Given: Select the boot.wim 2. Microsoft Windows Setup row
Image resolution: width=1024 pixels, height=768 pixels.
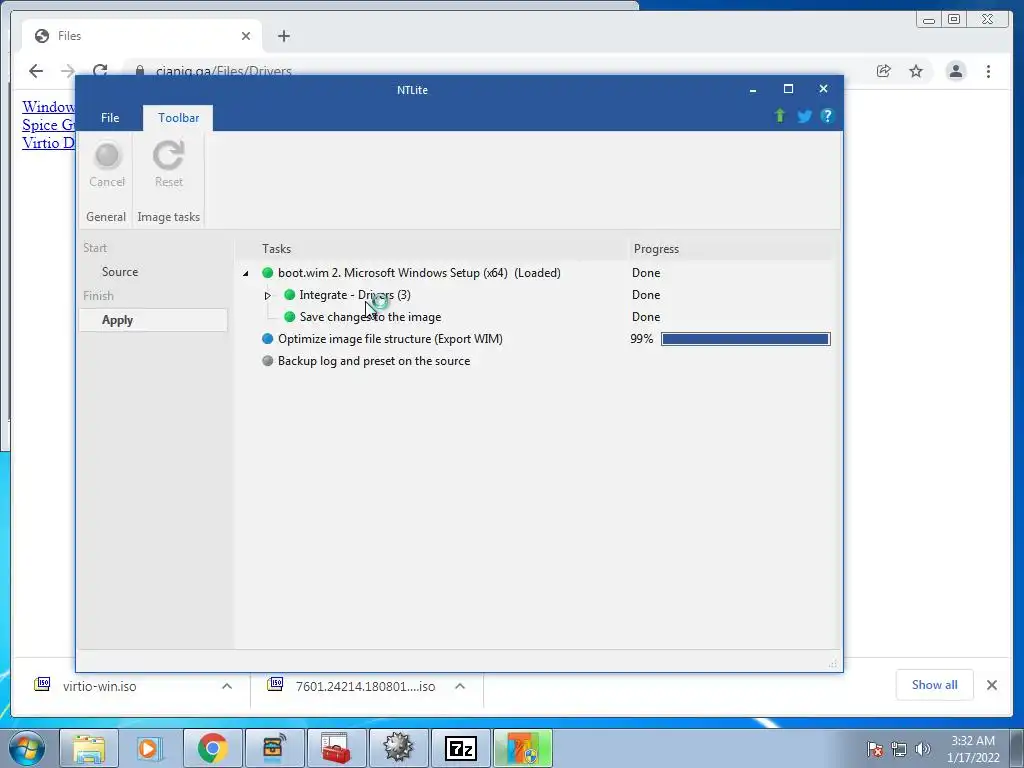Looking at the screenshot, I should click(419, 273).
